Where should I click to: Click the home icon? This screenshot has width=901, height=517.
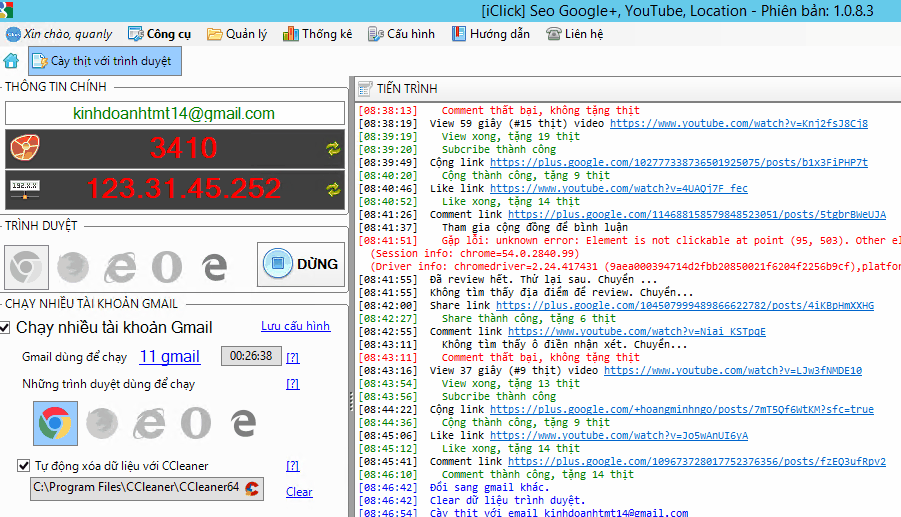click(x=11, y=61)
